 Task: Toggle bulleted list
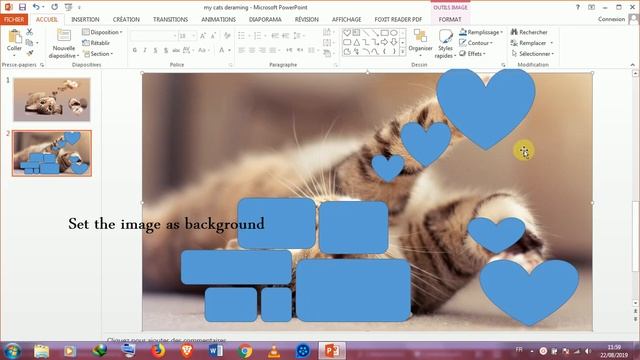242,36
